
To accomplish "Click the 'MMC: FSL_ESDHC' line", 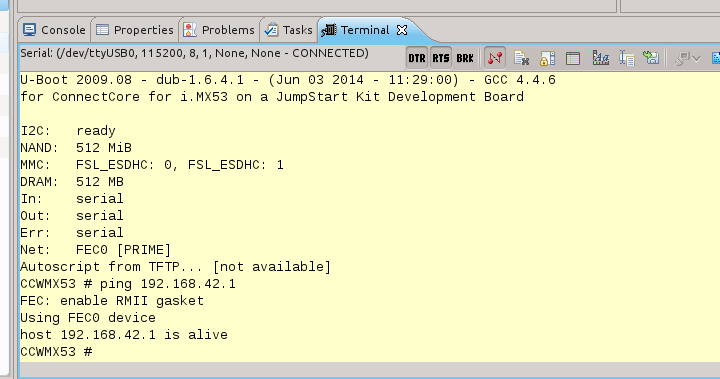I will tap(152, 165).
